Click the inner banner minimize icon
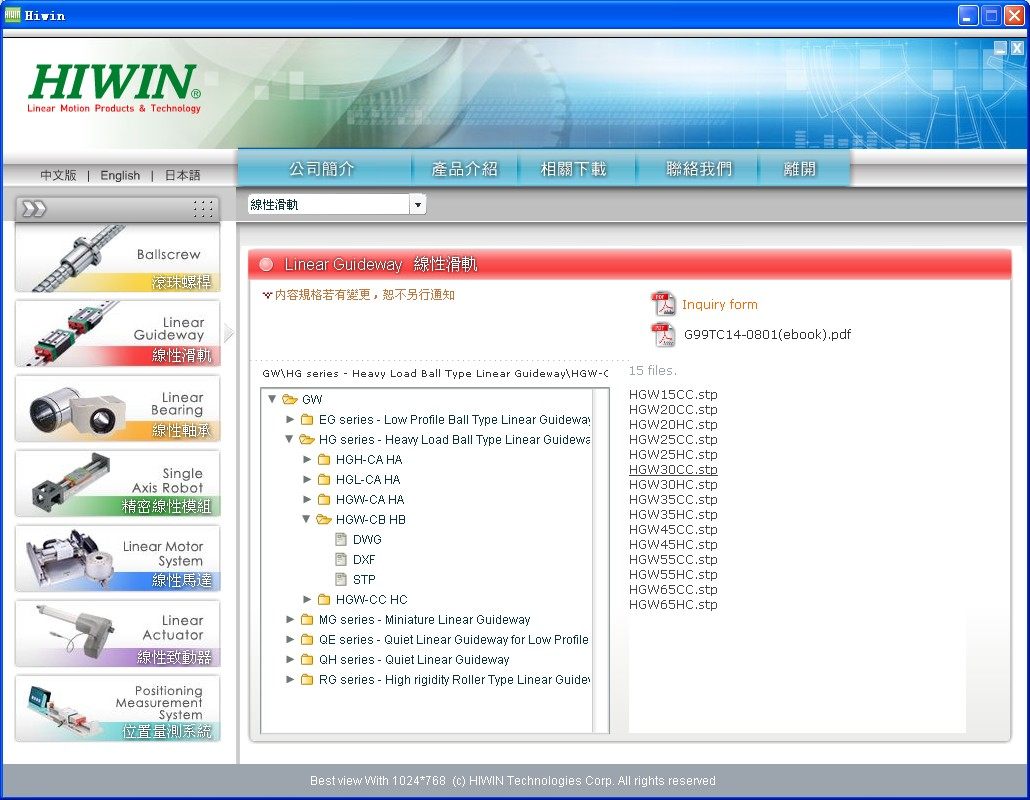 (1000, 48)
